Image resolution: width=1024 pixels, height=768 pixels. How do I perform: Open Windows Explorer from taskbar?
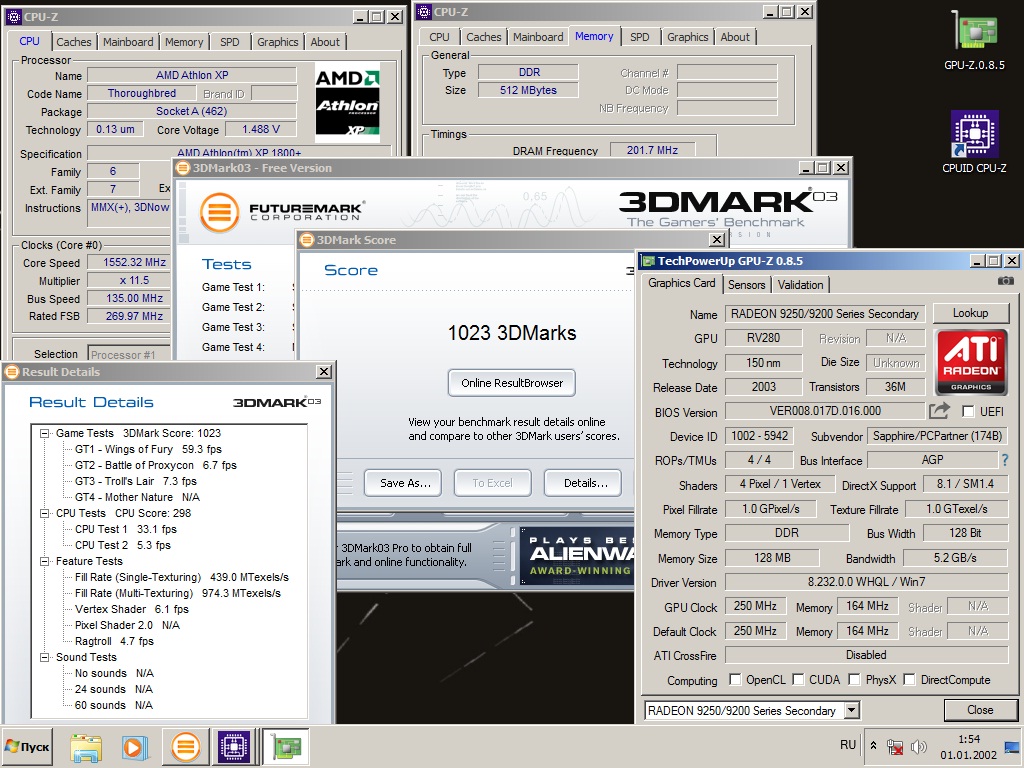(86, 747)
